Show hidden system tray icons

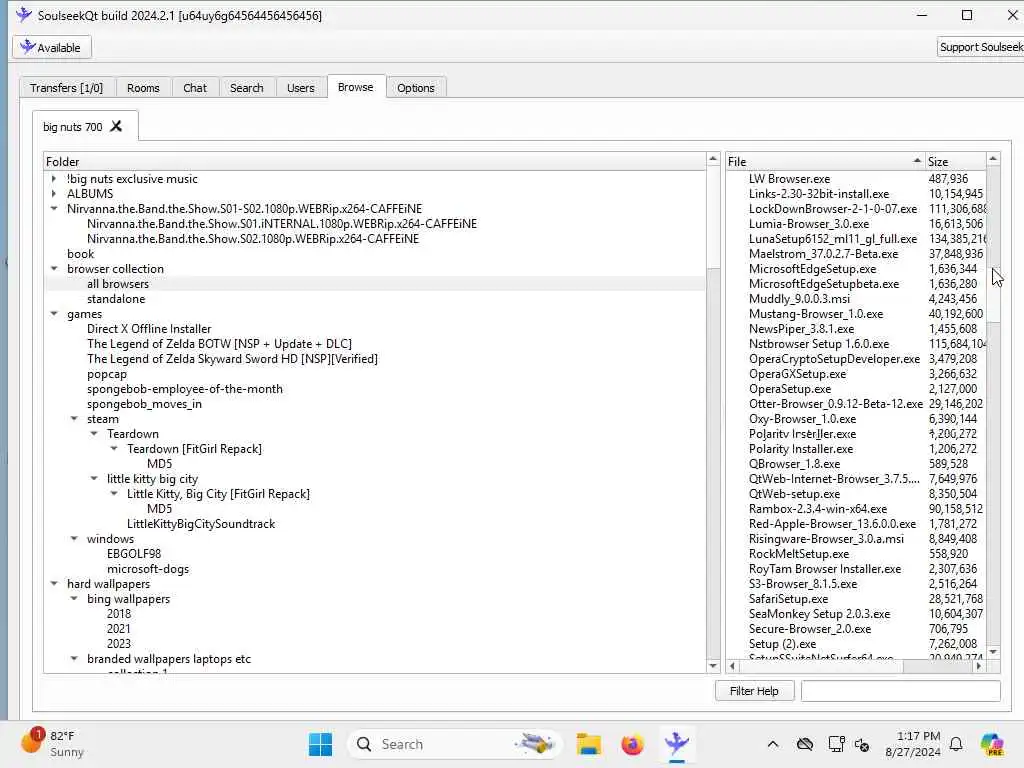(x=773, y=744)
